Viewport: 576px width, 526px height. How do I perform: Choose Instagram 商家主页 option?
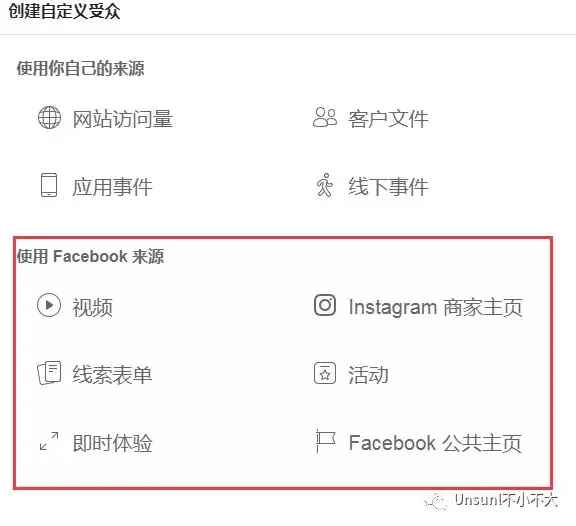(436, 307)
